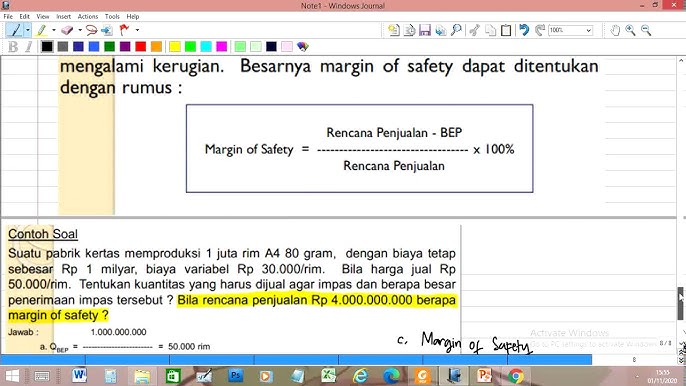Open the Insert menu
Image resolution: width=686 pixels, height=386 pixels.
63,16
